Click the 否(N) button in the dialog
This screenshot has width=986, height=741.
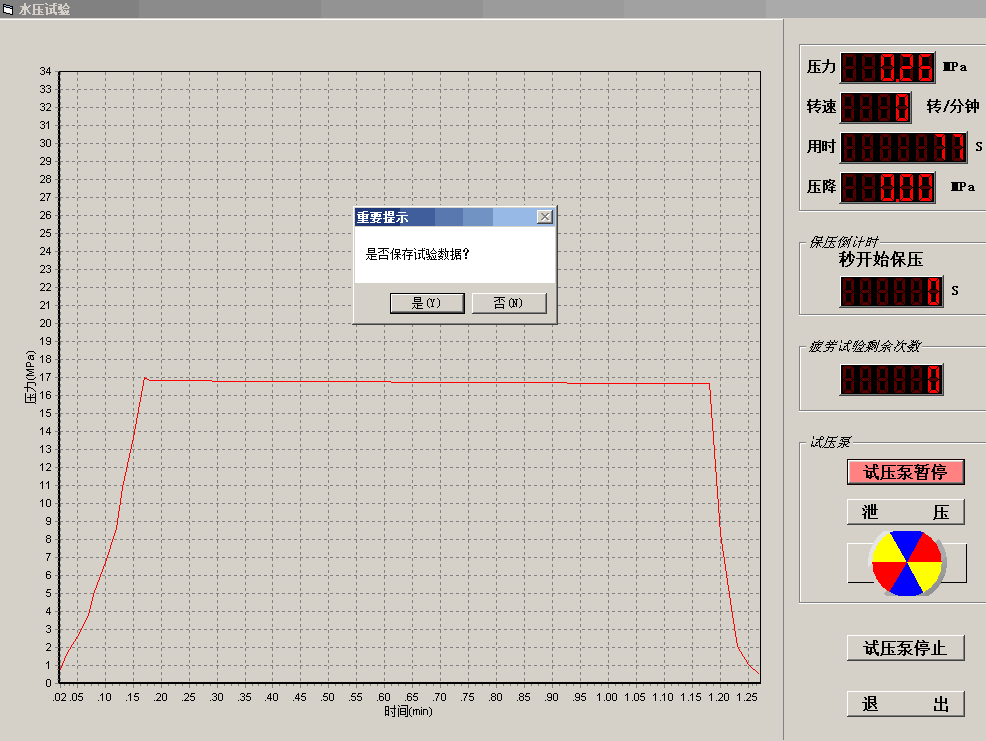(509, 303)
